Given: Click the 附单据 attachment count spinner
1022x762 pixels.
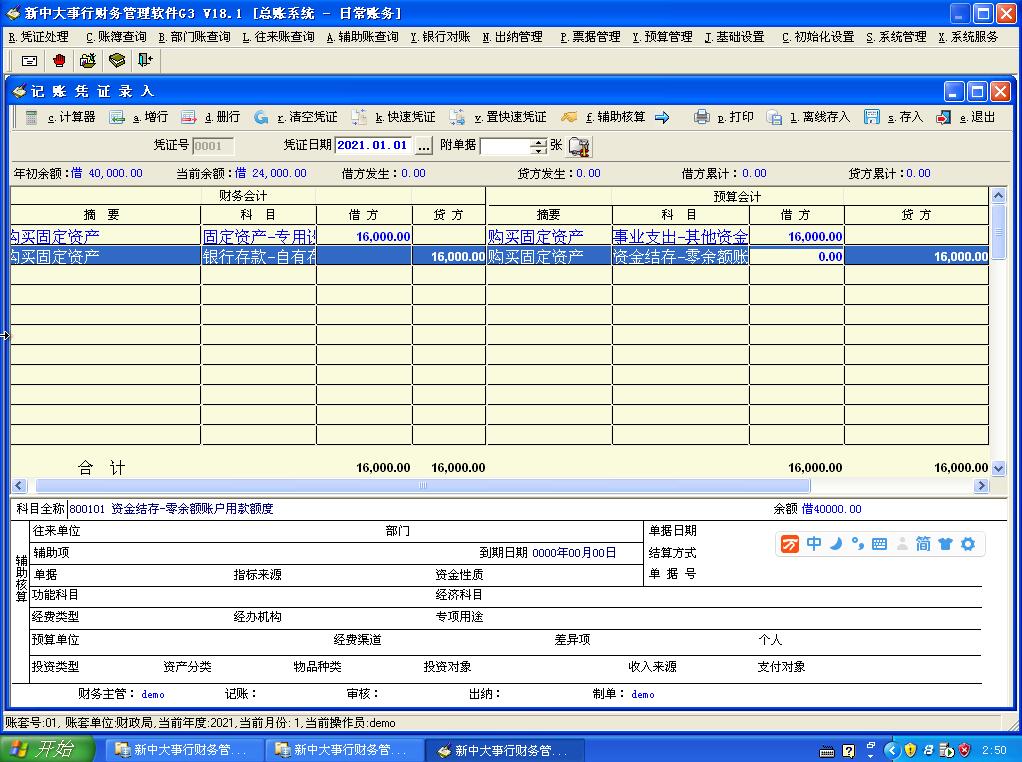Looking at the screenshot, I should click(539, 146).
